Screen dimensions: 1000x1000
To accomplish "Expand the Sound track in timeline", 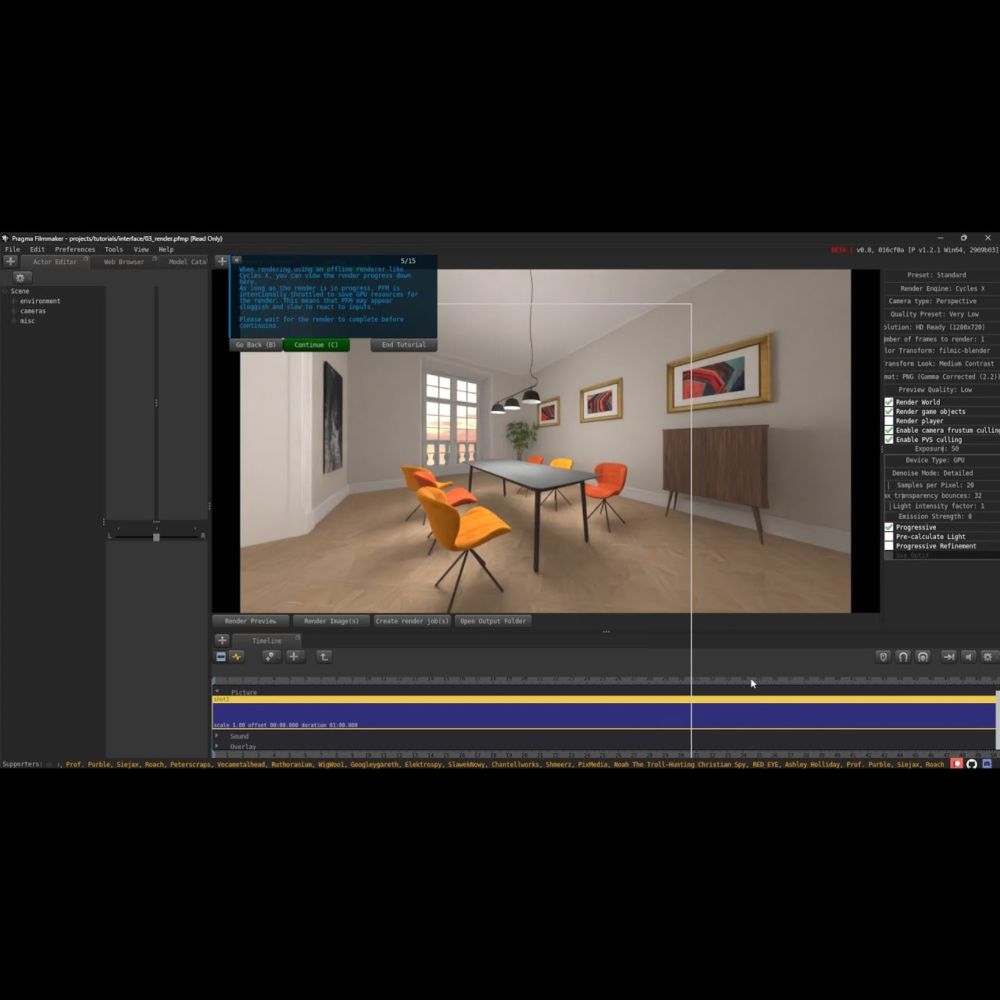I will click(x=217, y=736).
